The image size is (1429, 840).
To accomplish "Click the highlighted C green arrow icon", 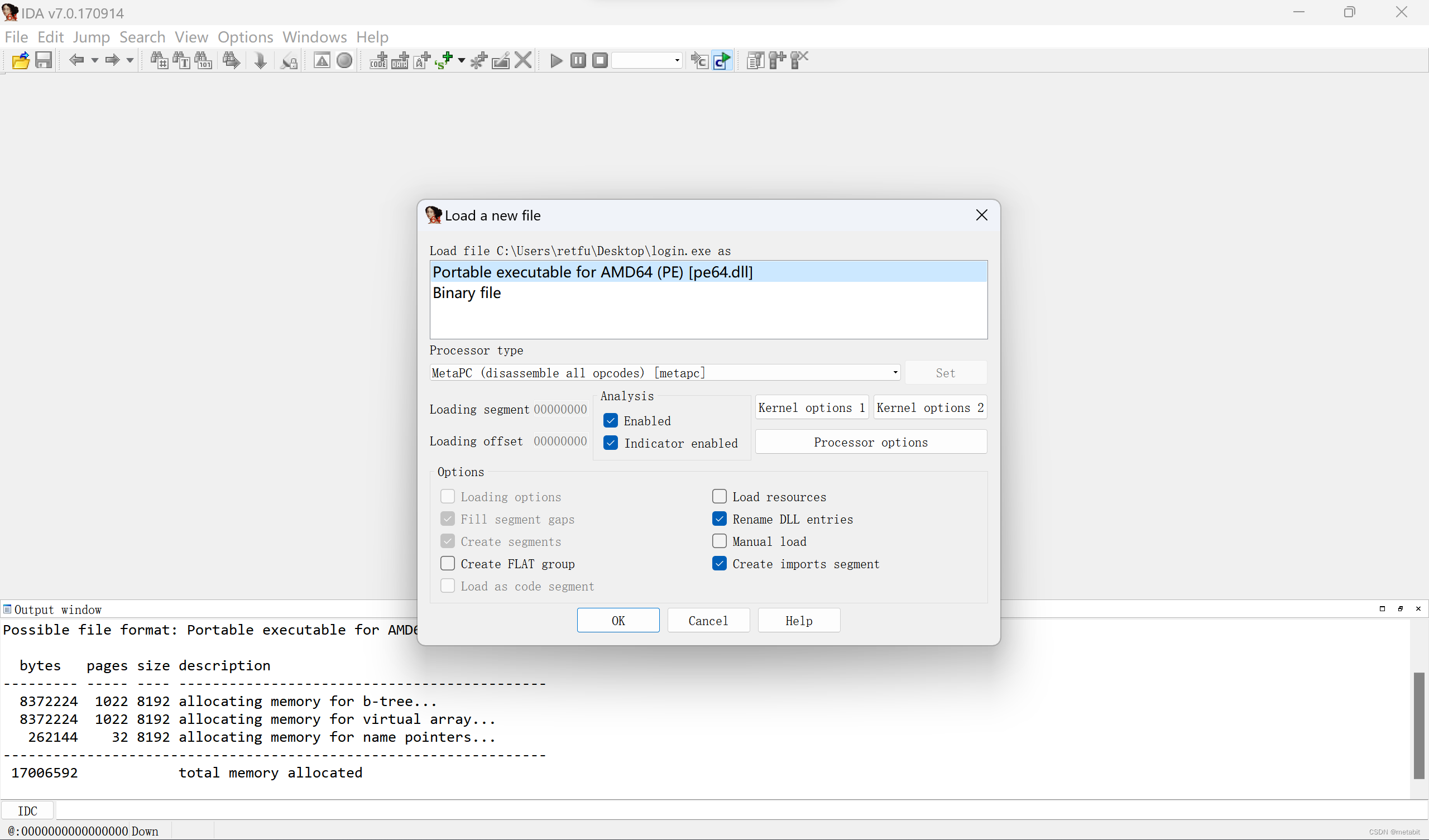I will (722, 60).
